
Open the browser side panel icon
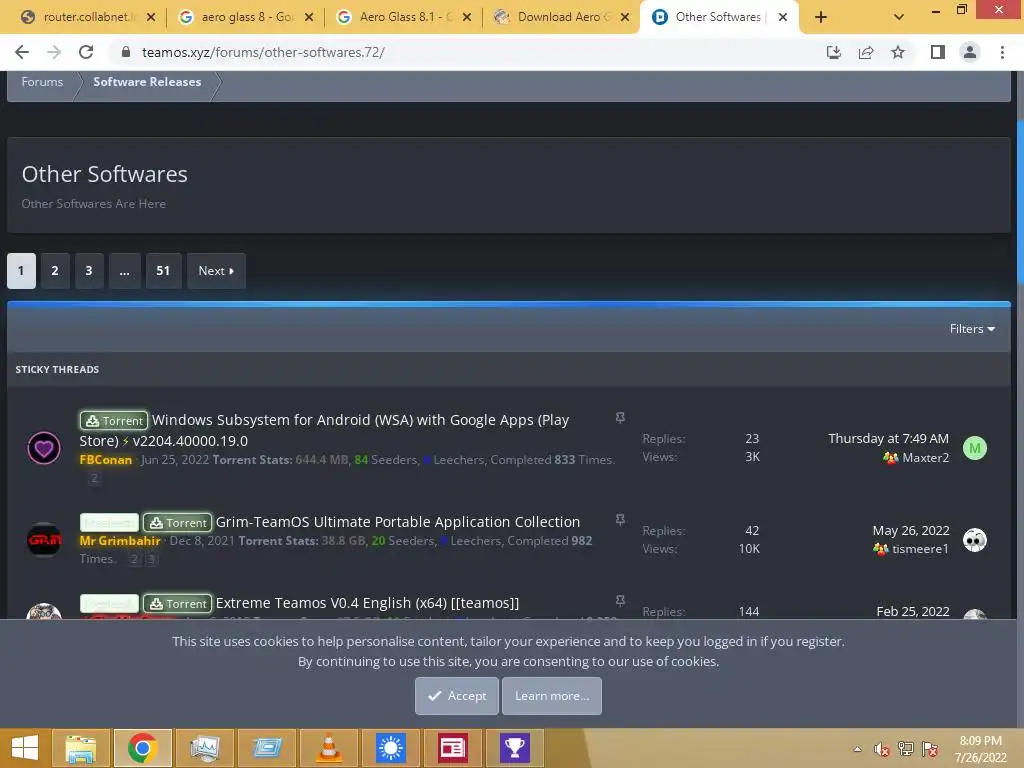click(938, 52)
